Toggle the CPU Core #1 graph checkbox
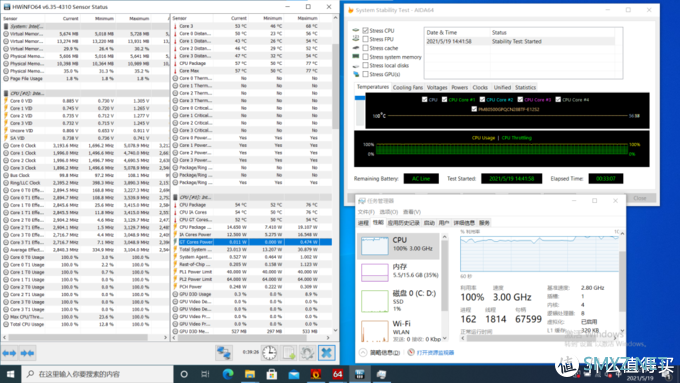680x383 pixels. [x=445, y=99]
